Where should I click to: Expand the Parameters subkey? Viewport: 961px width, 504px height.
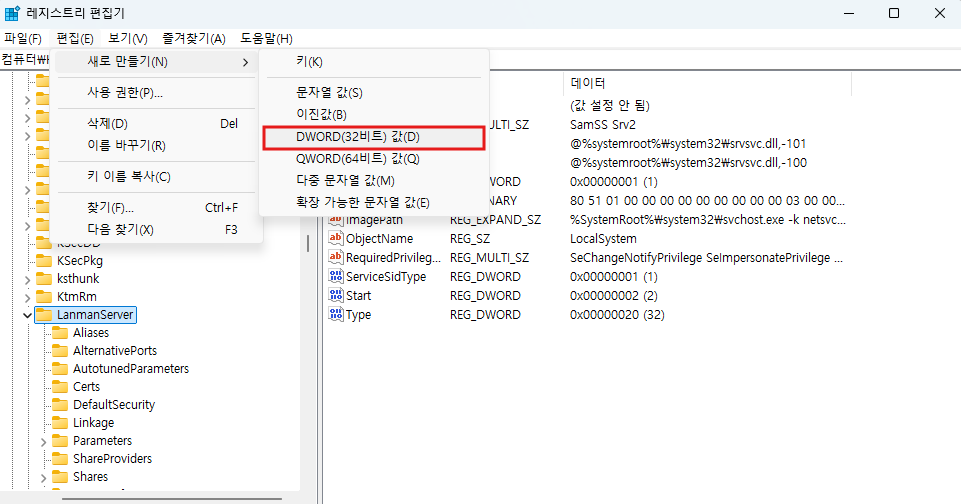43,441
